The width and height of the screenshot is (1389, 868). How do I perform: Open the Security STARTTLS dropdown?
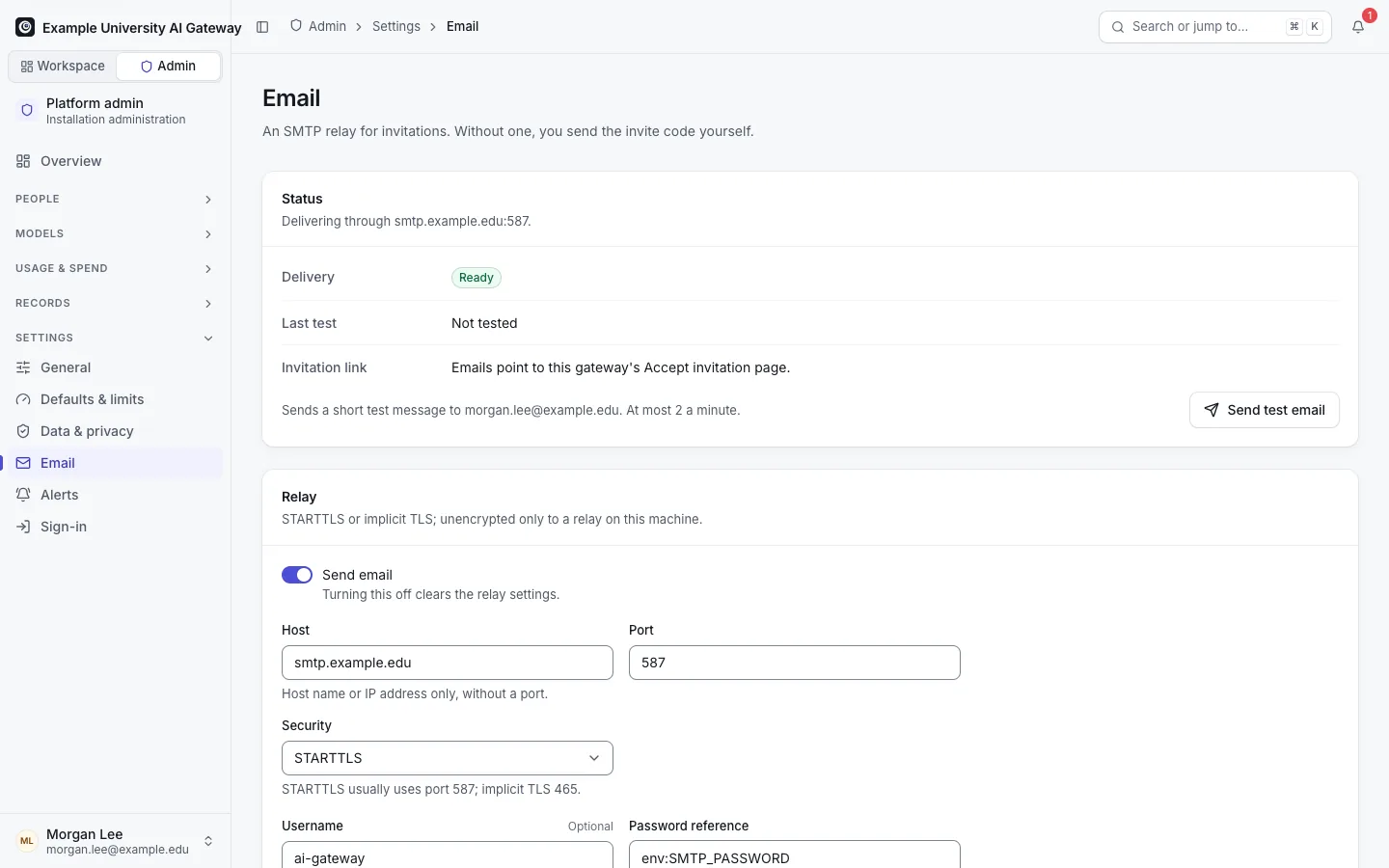[448, 758]
